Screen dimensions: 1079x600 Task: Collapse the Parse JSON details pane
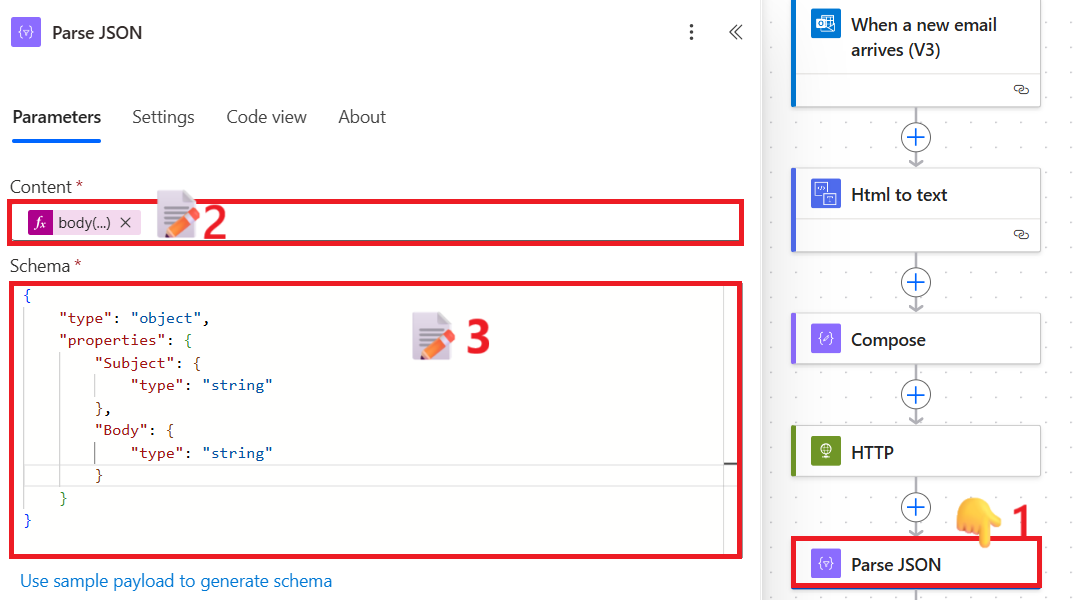(x=736, y=32)
